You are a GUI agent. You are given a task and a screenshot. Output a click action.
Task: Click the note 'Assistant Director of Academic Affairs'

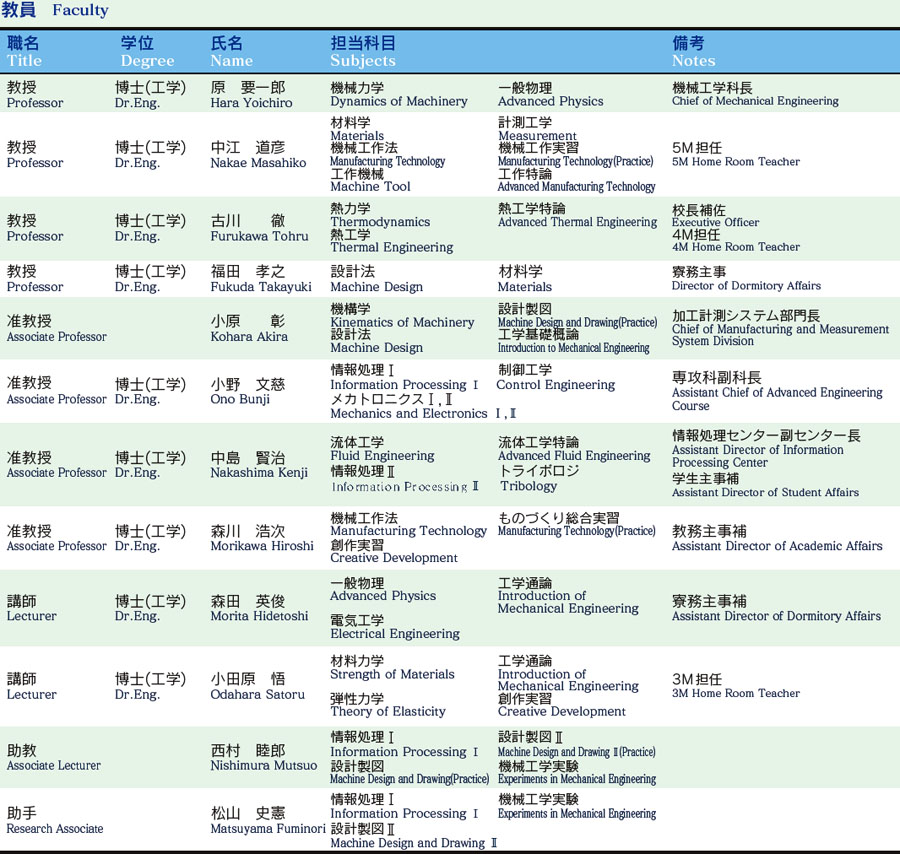point(777,546)
